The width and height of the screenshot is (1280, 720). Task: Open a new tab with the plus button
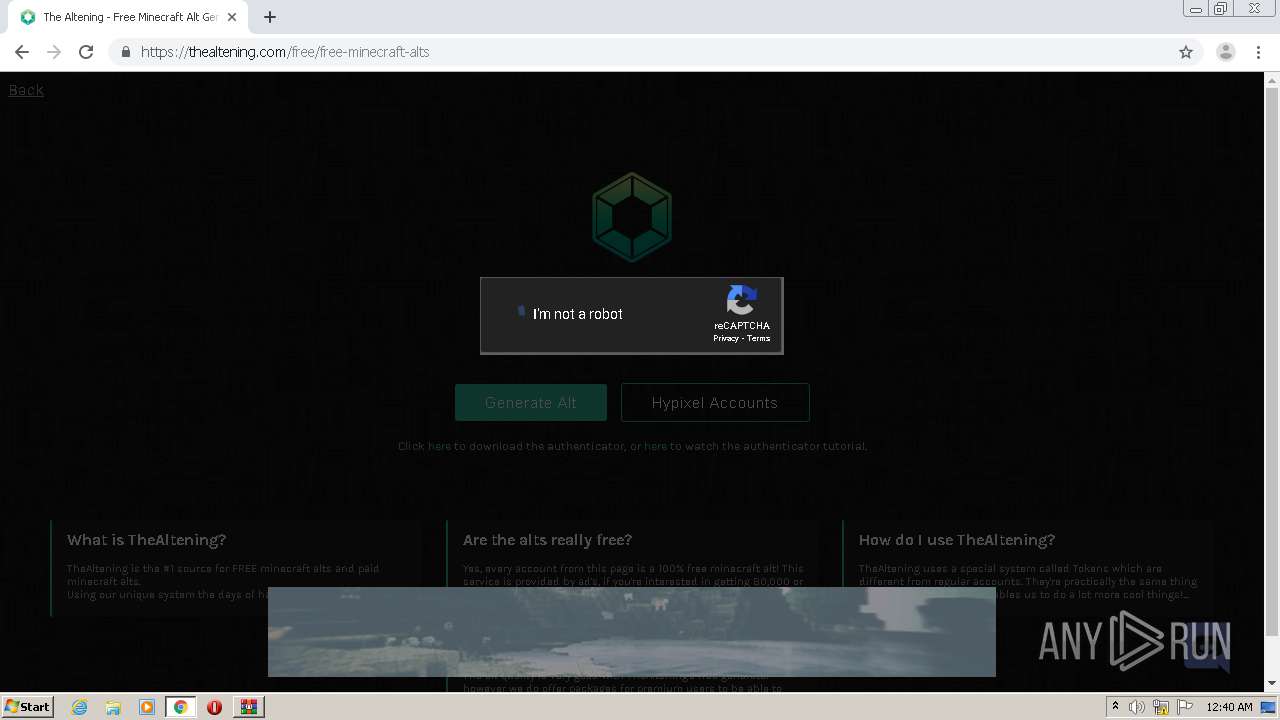click(x=270, y=17)
